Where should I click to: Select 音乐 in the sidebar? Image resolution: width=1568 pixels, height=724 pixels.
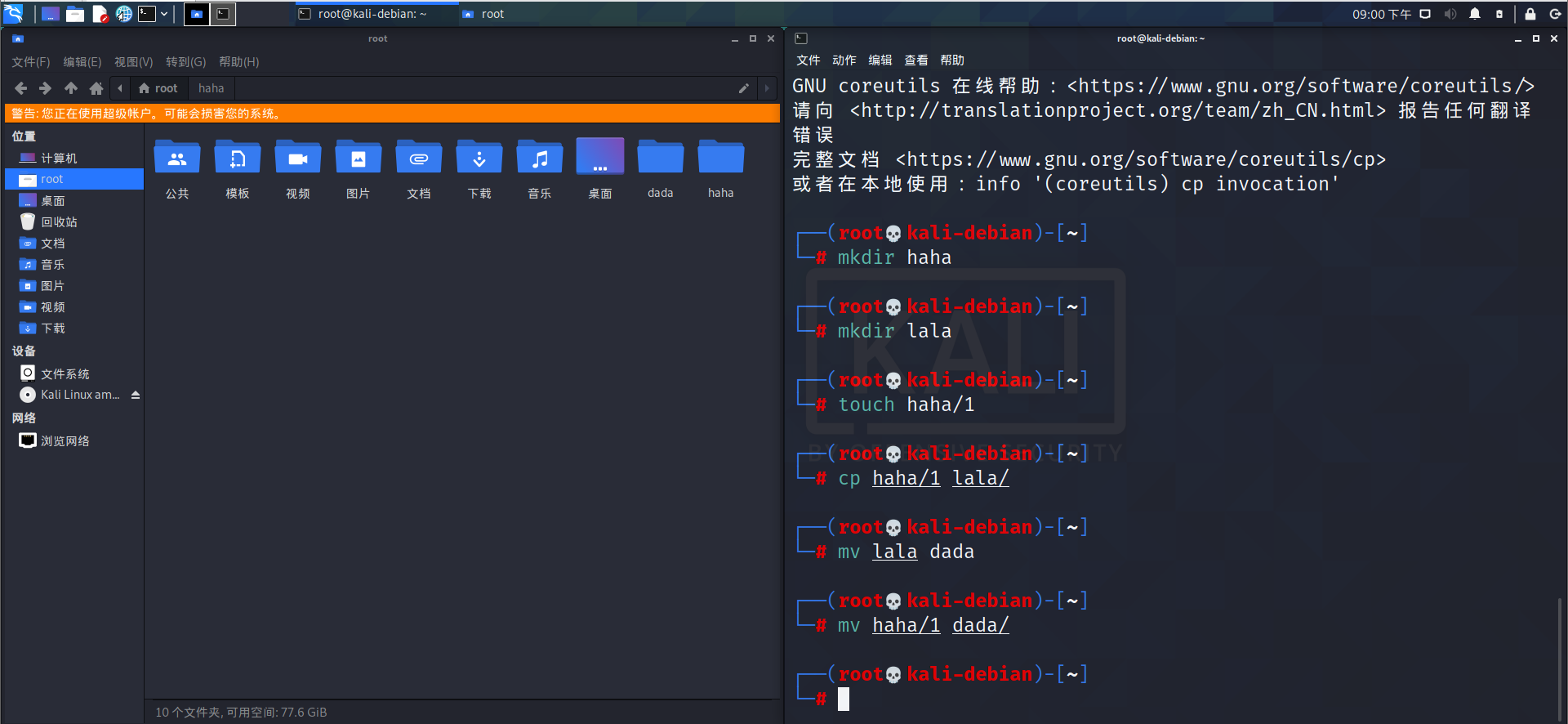[74, 265]
